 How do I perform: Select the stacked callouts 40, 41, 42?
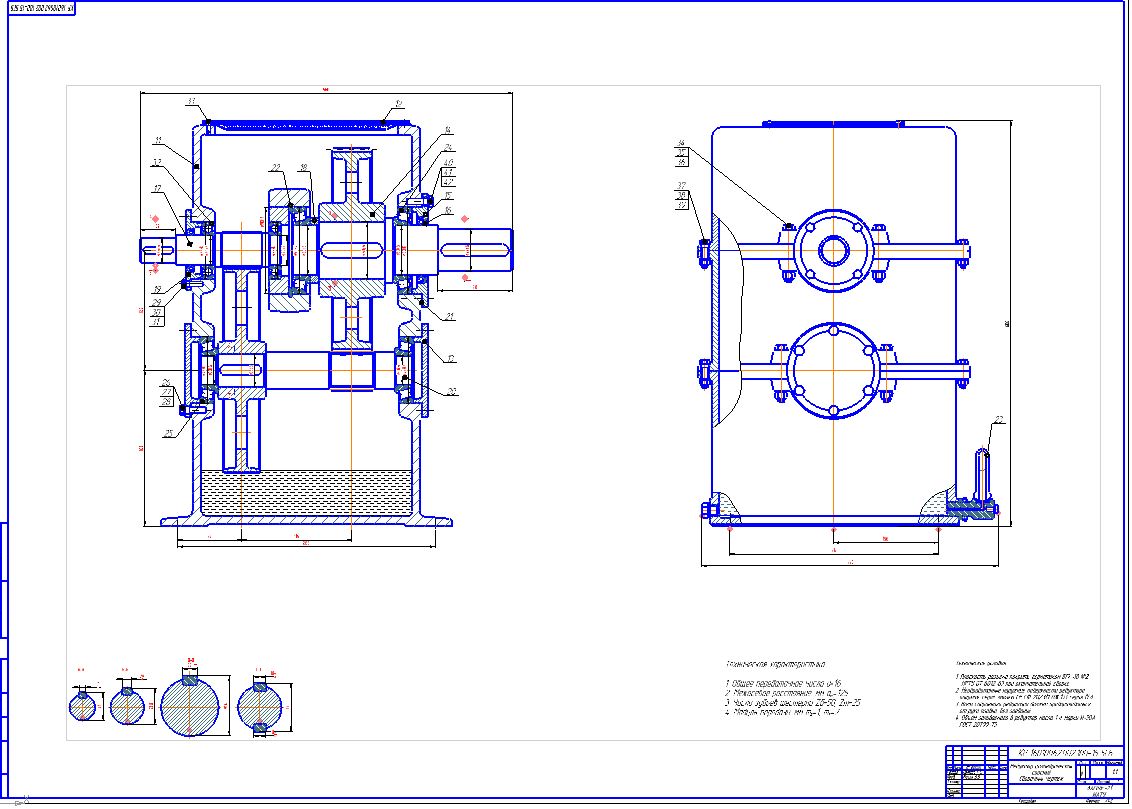point(448,172)
